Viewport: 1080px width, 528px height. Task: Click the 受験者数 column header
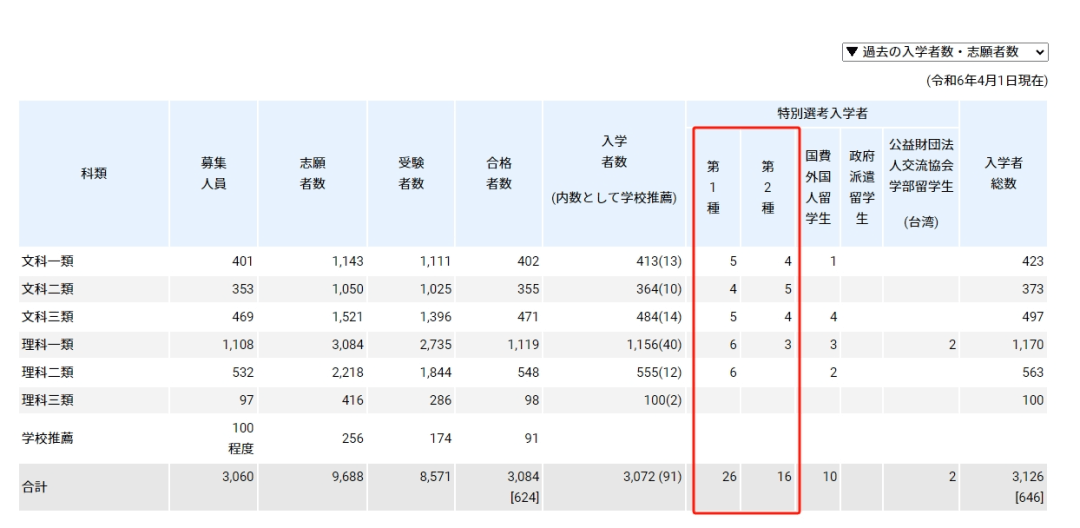coord(411,173)
